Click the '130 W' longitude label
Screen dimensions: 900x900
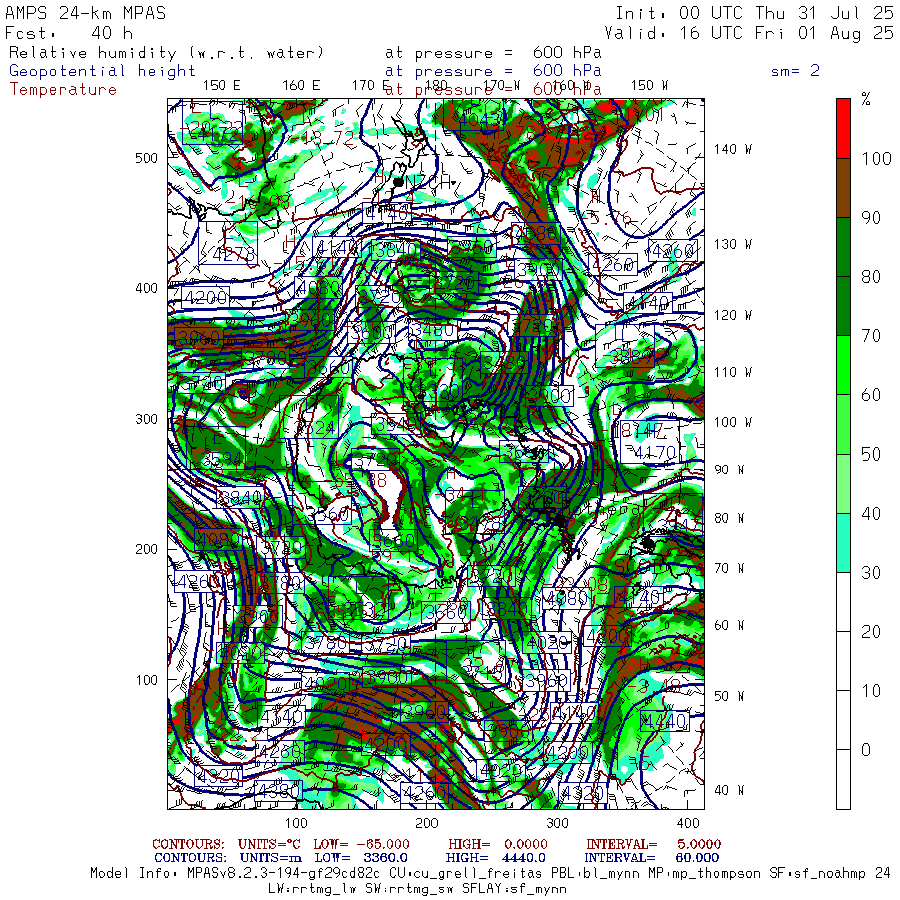click(x=732, y=245)
